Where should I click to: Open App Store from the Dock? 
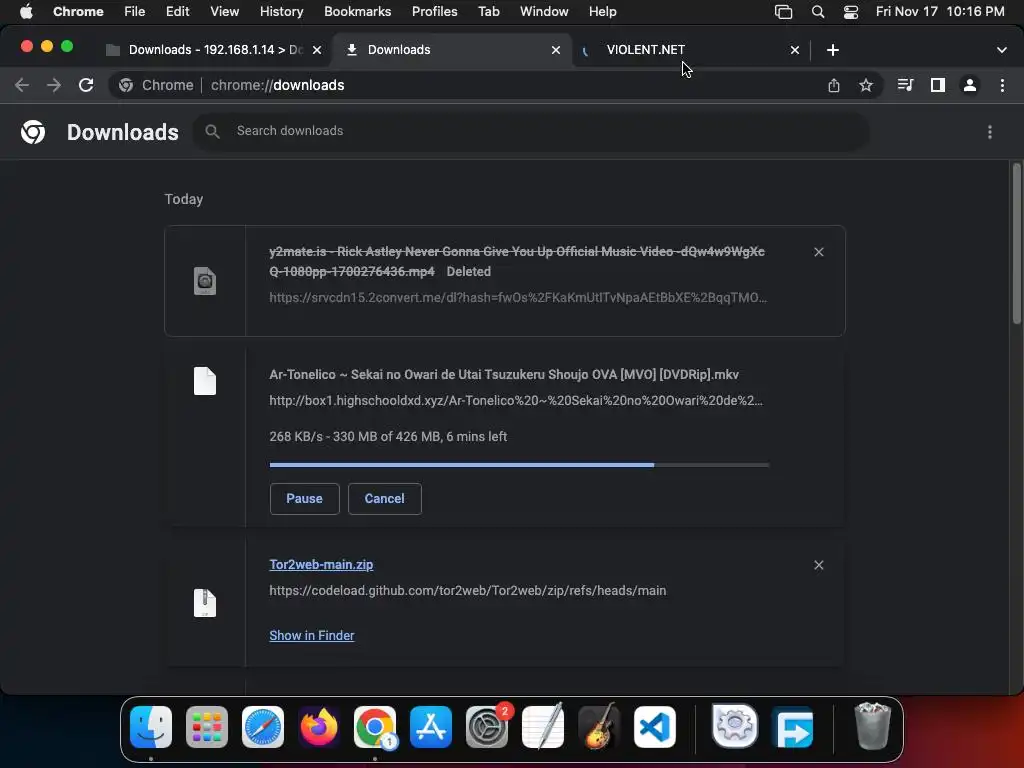(x=431, y=726)
